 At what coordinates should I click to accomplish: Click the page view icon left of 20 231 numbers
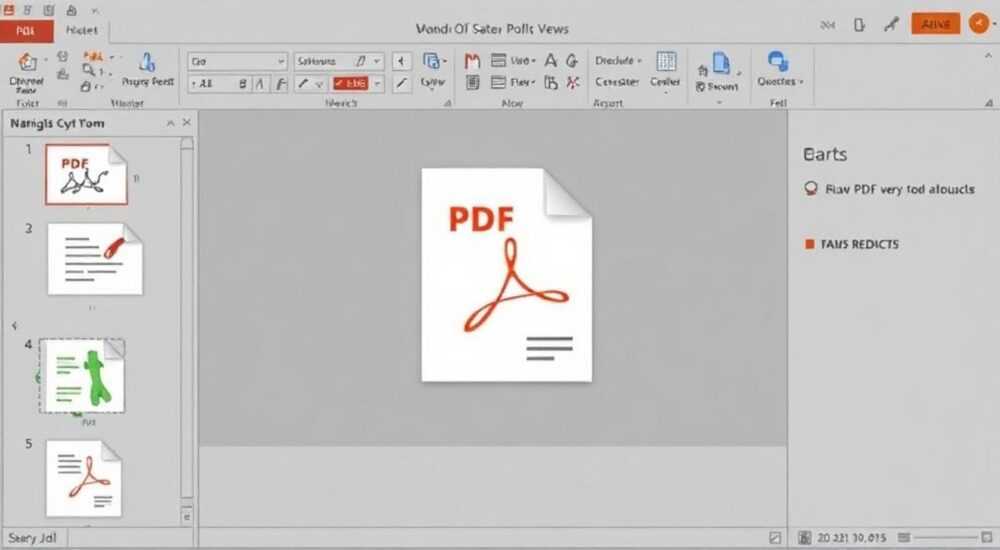804,538
